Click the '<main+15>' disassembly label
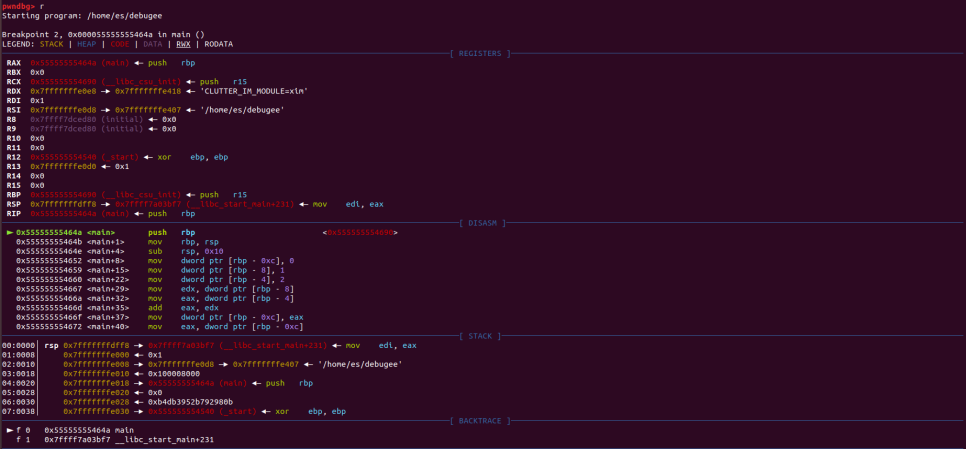This screenshot has height=449, width=966. [x=108, y=270]
